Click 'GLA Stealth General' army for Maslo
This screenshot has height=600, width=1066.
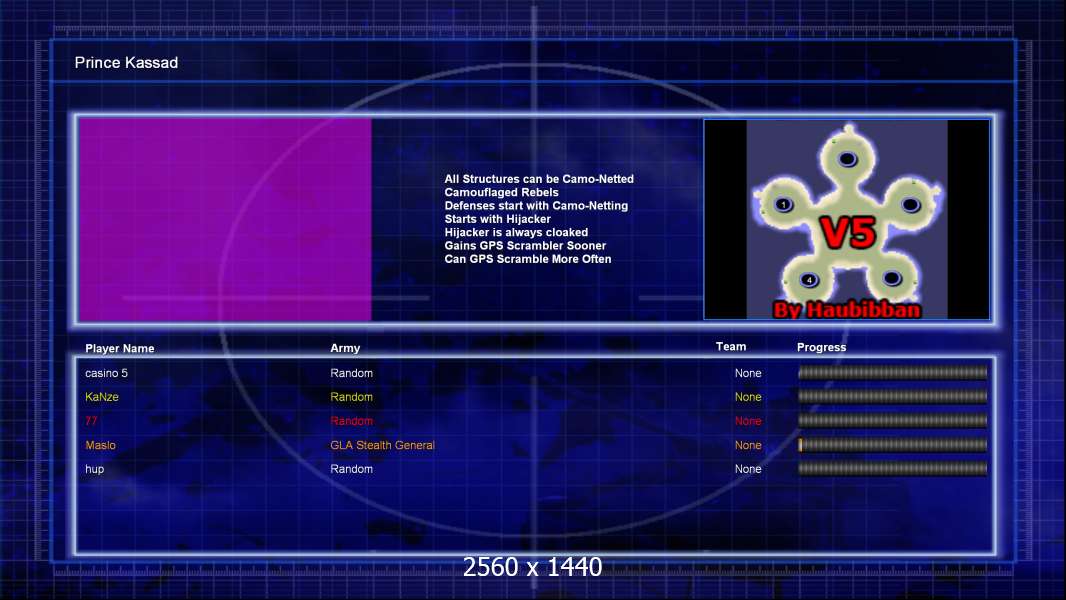coord(382,445)
